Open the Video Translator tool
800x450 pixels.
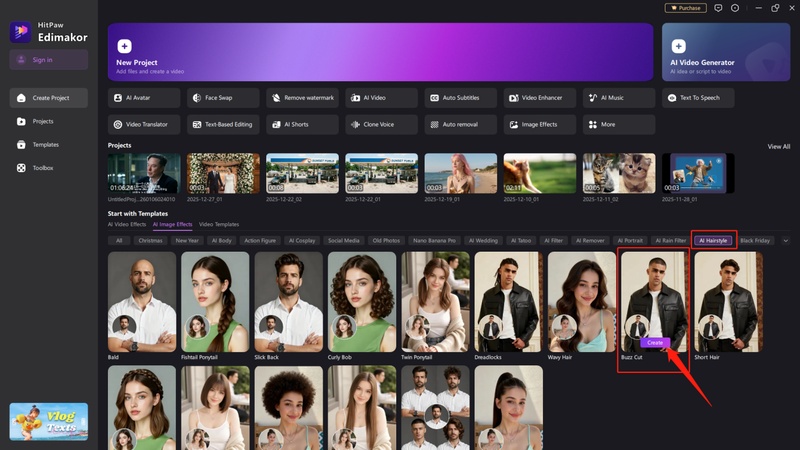[143, 124]
